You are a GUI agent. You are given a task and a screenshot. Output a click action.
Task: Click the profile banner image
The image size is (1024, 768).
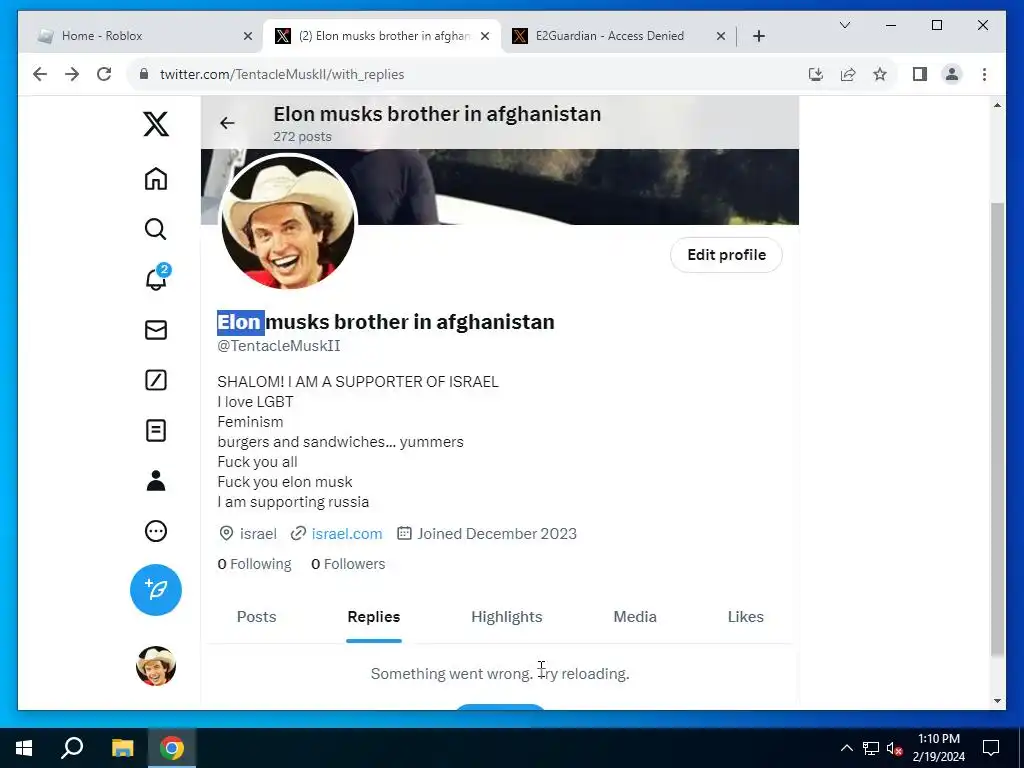(x=578, y=187)
